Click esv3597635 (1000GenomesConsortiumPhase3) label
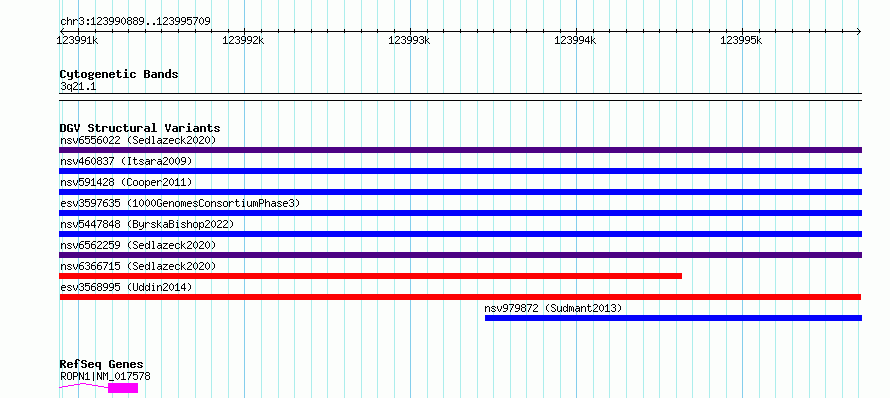Viewport: 890px width, 398px height. (180, 203)
